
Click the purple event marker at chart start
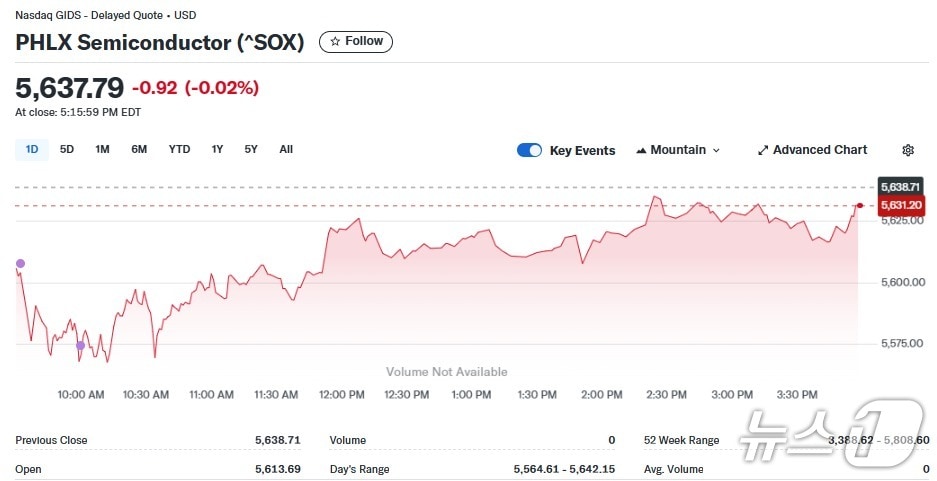coord(20,264)
